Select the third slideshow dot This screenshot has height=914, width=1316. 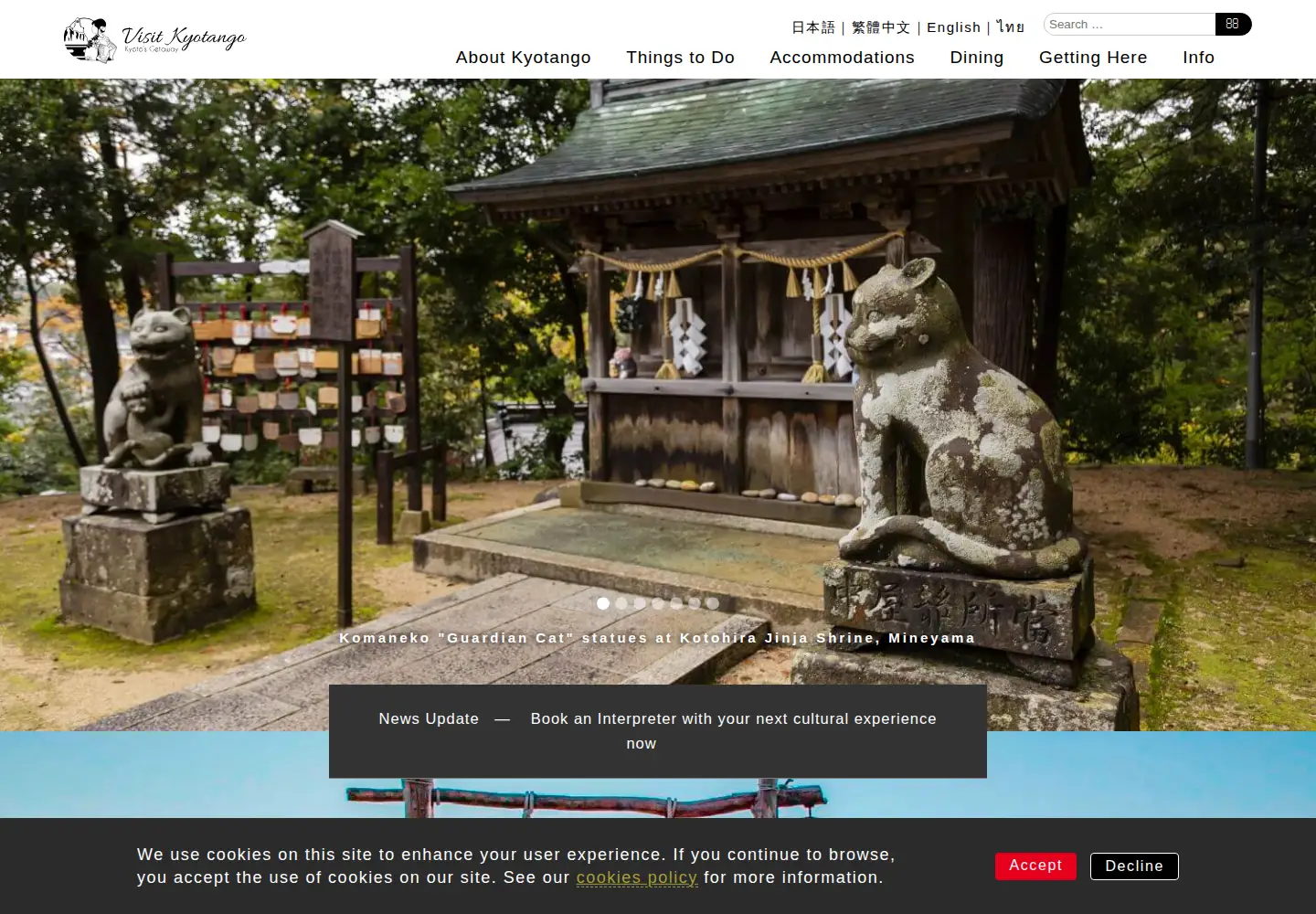click(640, 603)
